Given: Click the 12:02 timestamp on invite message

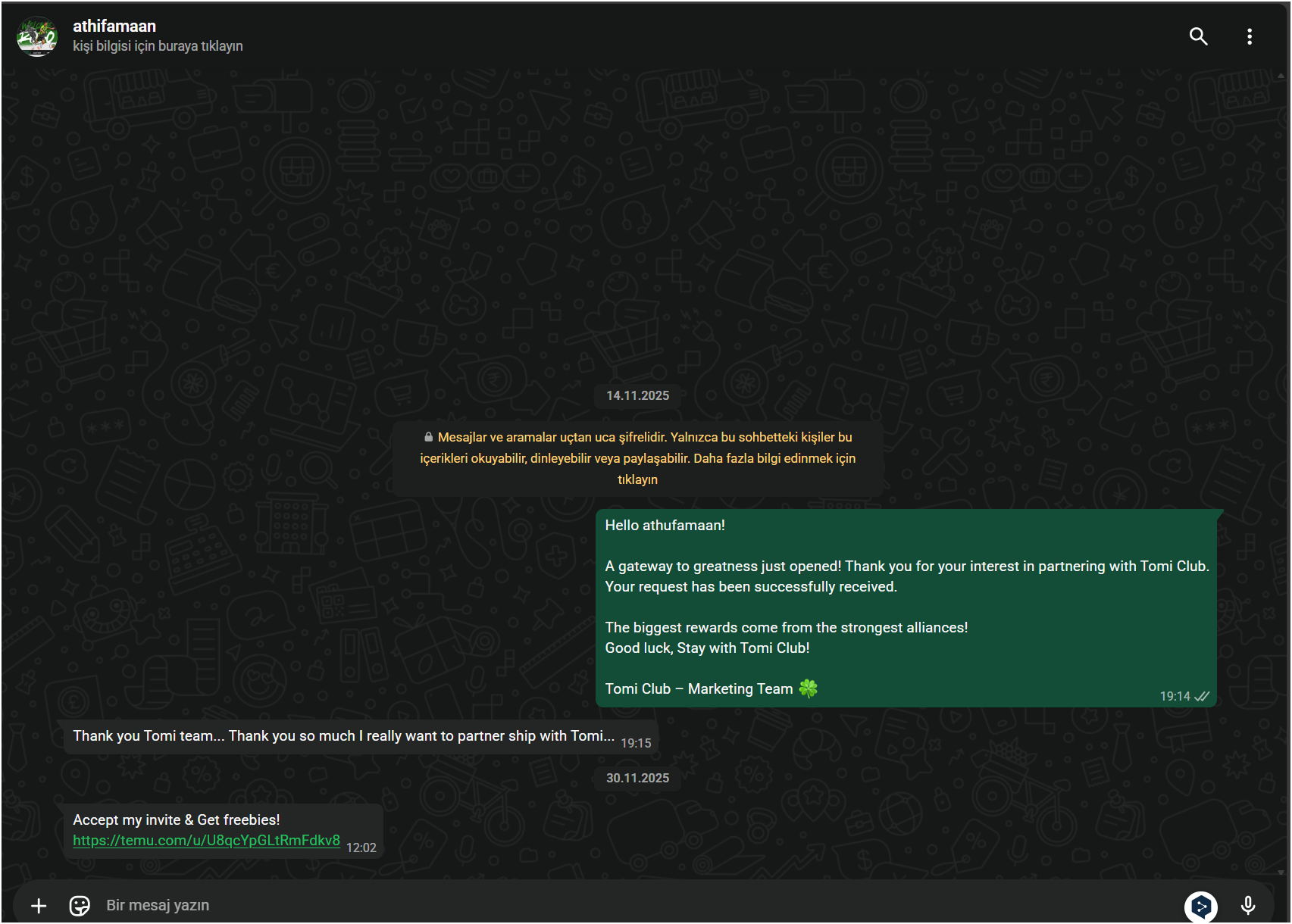Looking at the screenshot, I should (x=361, y=848).
